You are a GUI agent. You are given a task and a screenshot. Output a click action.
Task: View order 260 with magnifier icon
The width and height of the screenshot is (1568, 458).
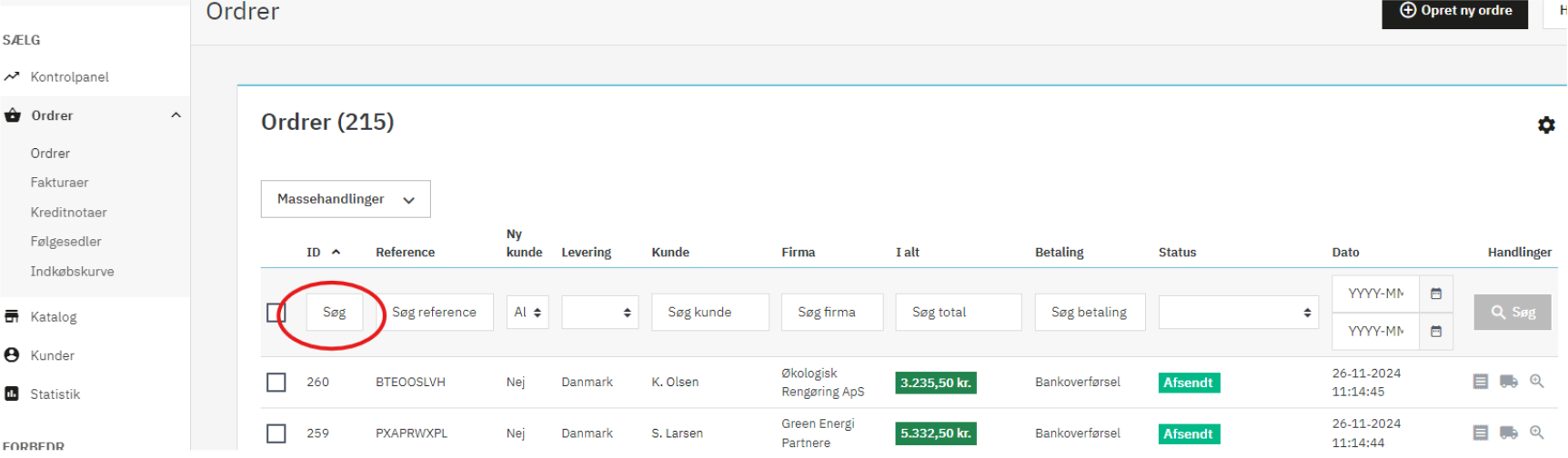pyautogui.click(x=1536, y=382)
